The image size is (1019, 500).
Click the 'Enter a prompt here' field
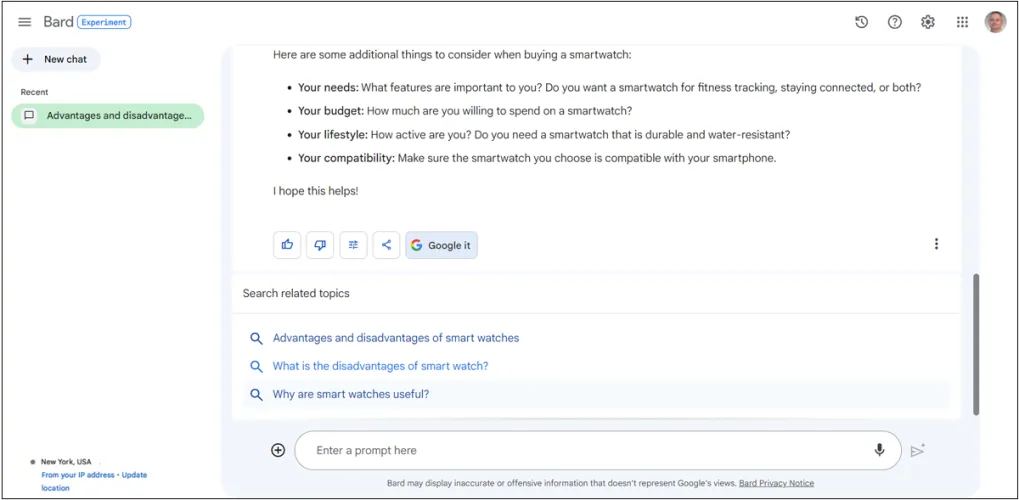click(580, 450)
